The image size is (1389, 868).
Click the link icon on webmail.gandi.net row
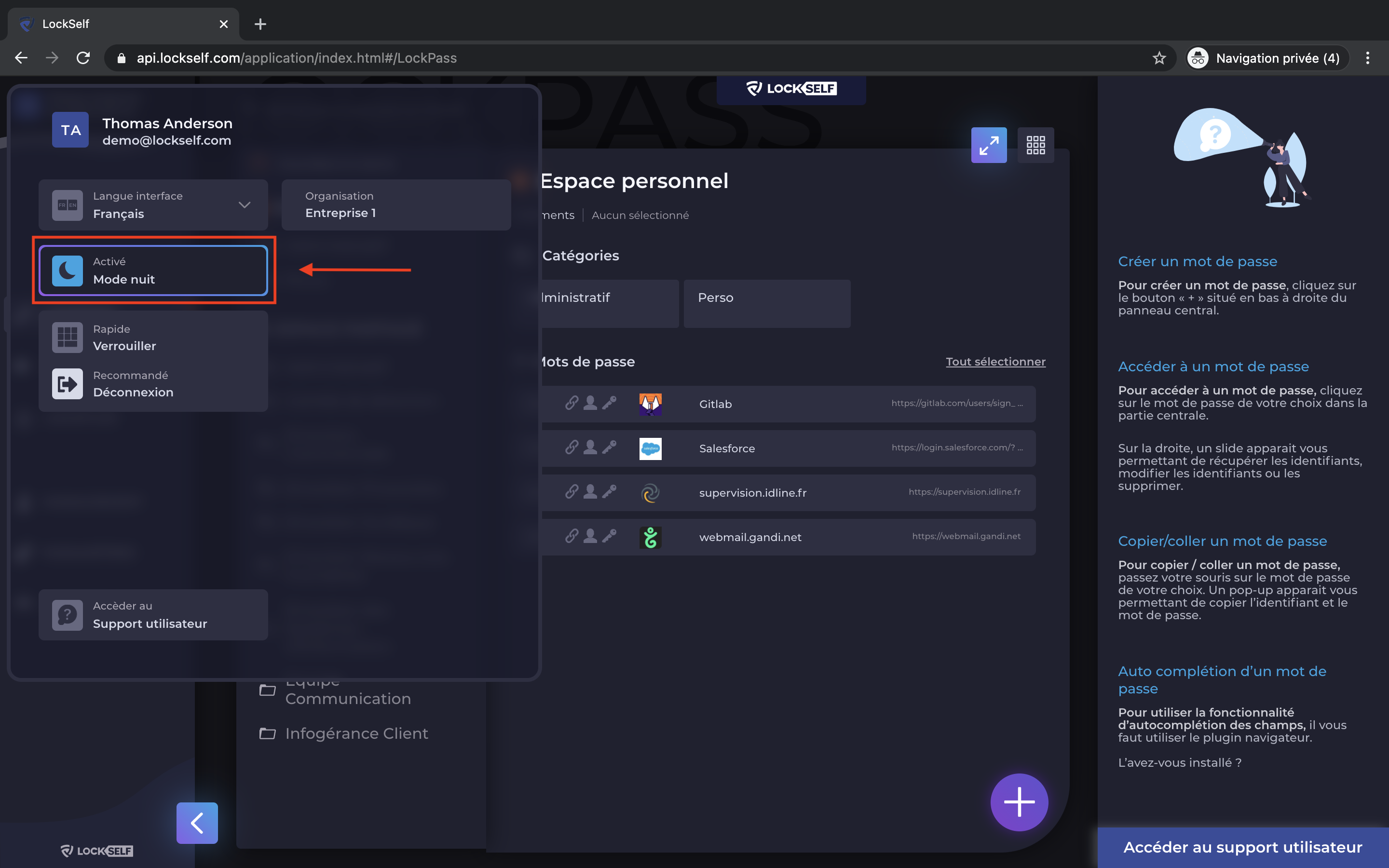[x=572, y=536]
